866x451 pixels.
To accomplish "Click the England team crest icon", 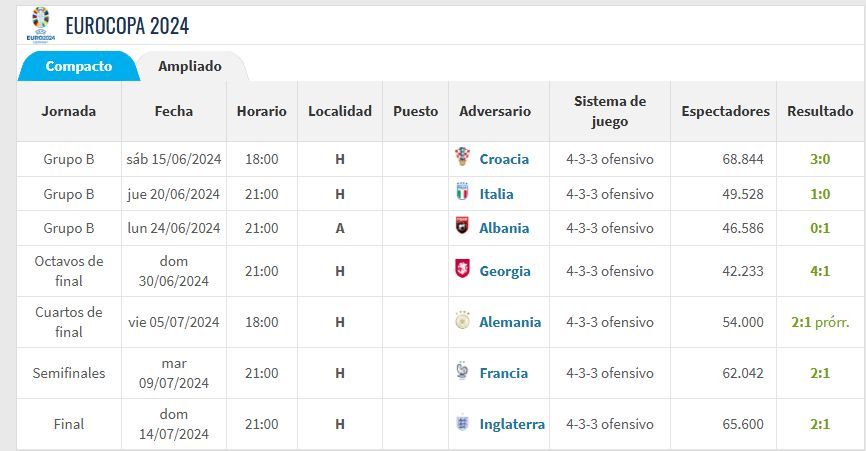I will tap(461, 424).
